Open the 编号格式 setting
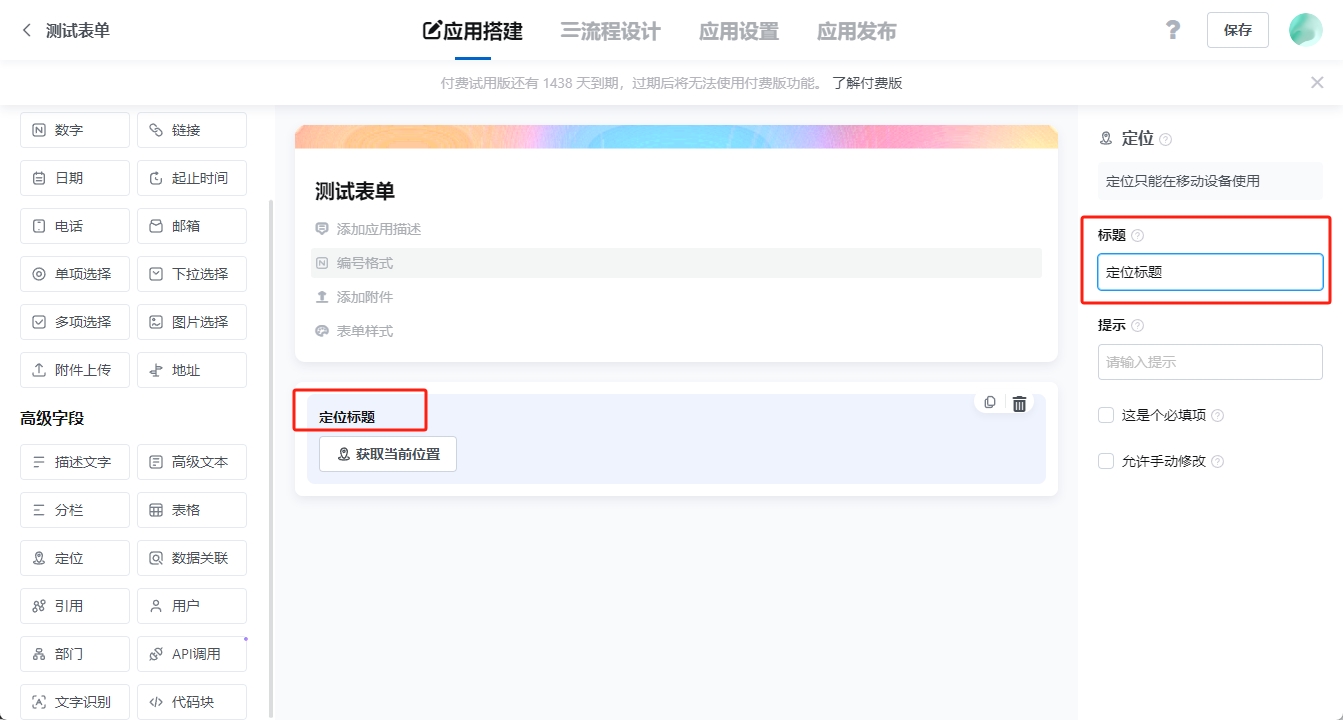This screenshot has width=1343, height=720. [x=364, y=263]
